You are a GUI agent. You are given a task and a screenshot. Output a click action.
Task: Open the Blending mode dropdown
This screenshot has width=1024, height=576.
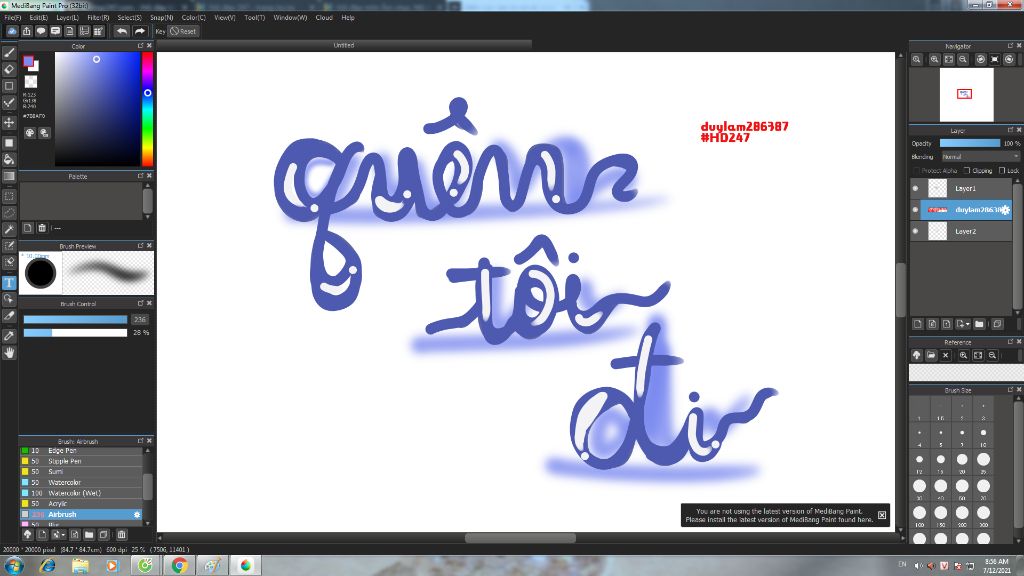pos(980,157)
